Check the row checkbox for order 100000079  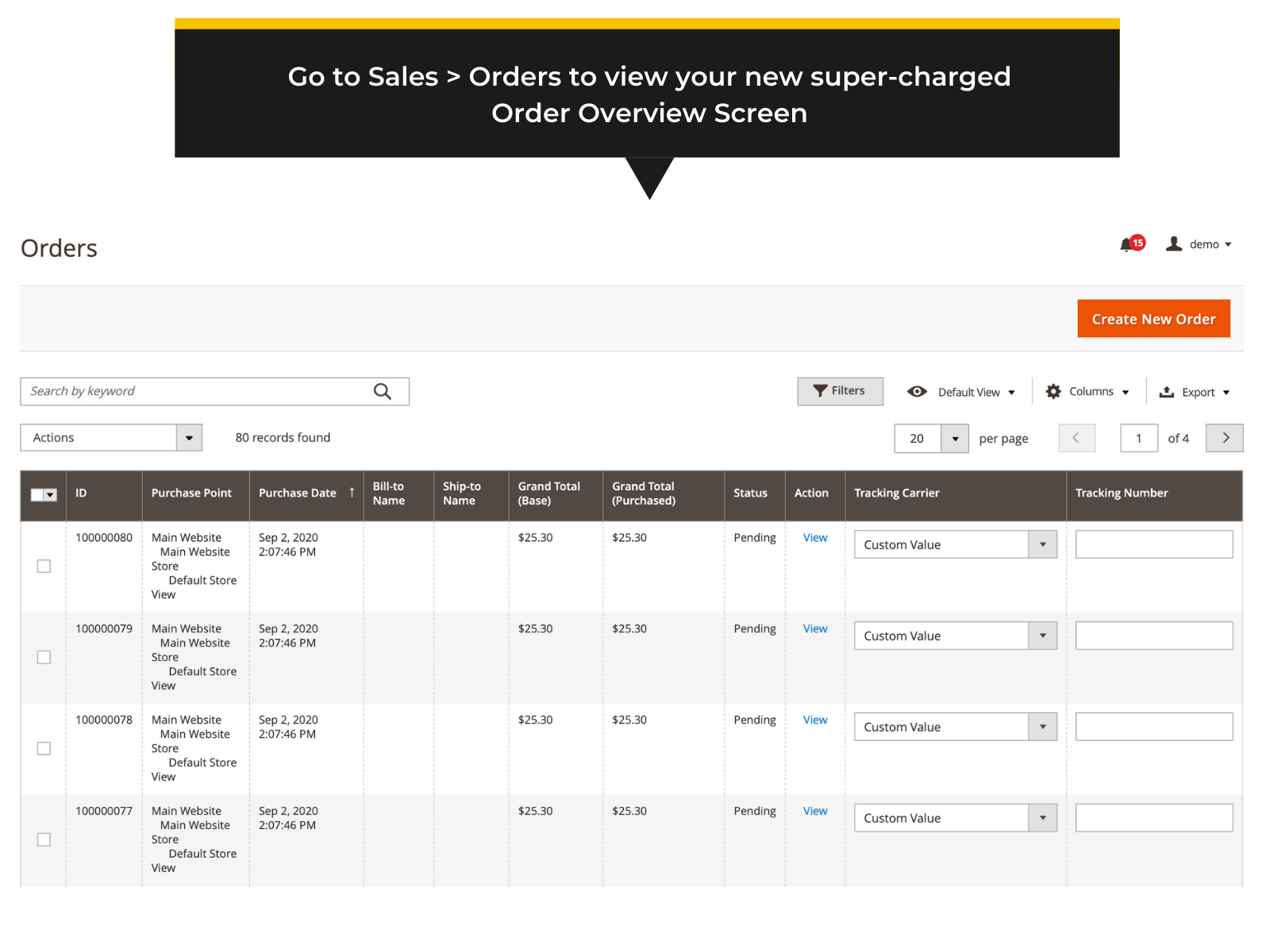coord(43,657)
